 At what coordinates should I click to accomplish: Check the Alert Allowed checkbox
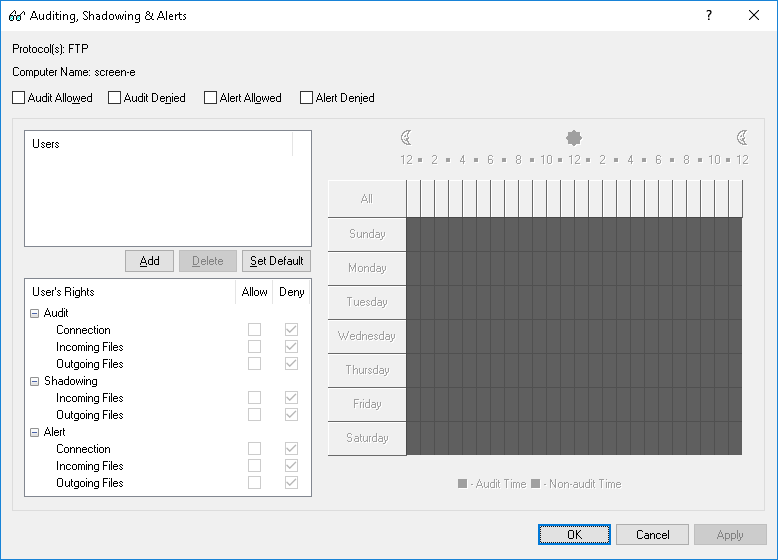click(211, 98)
